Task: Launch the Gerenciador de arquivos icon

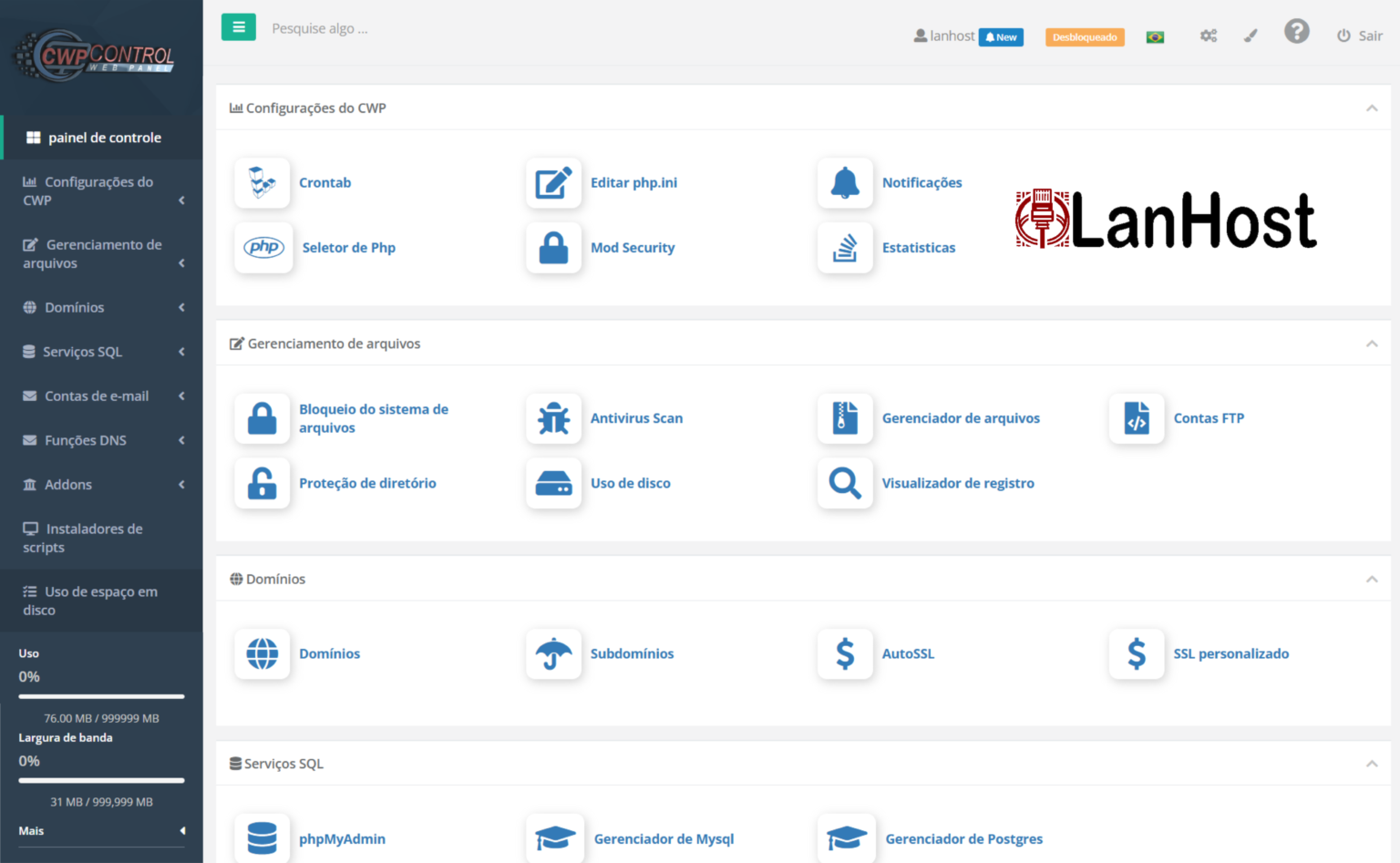Action: [x=845, y=418]
